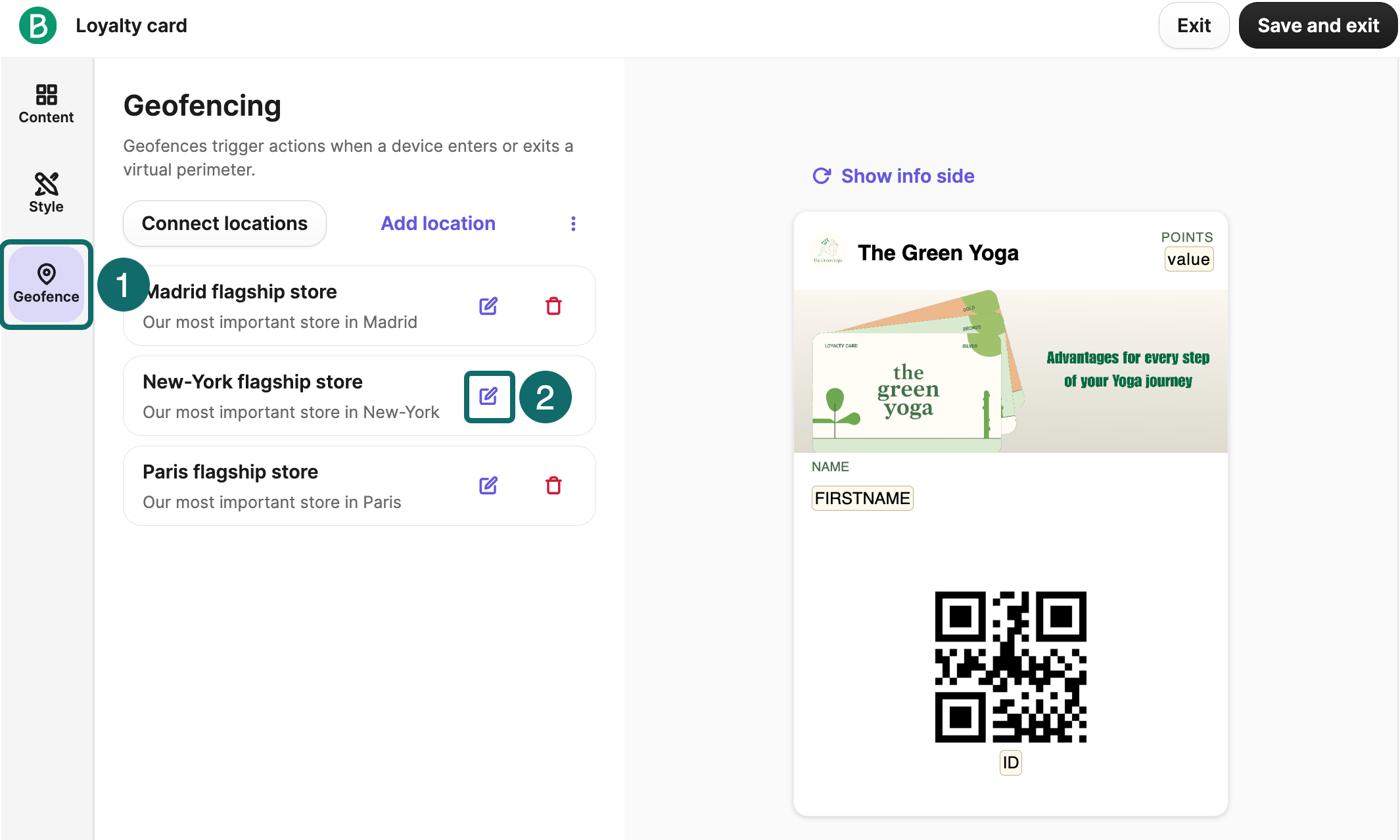The height and width of the screenshot is (840, 1400).
Task: Click the Add location link
Action: tap(438, 223)
